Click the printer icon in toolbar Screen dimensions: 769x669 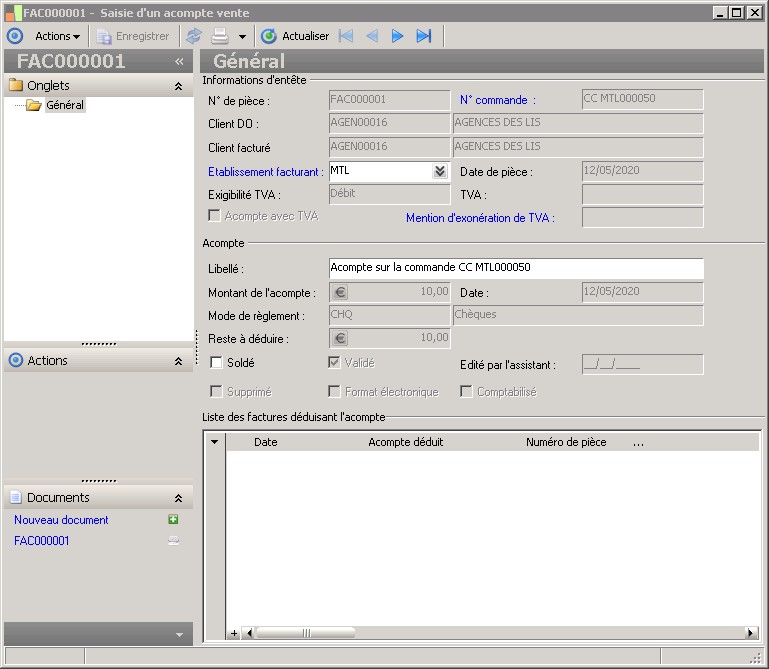(219, 36)
